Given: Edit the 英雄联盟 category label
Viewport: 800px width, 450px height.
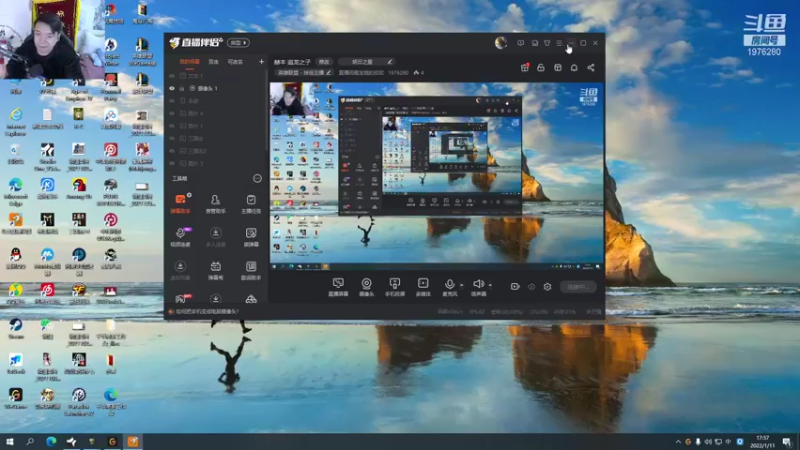Looking at the screenshot, I should point(304,73).
